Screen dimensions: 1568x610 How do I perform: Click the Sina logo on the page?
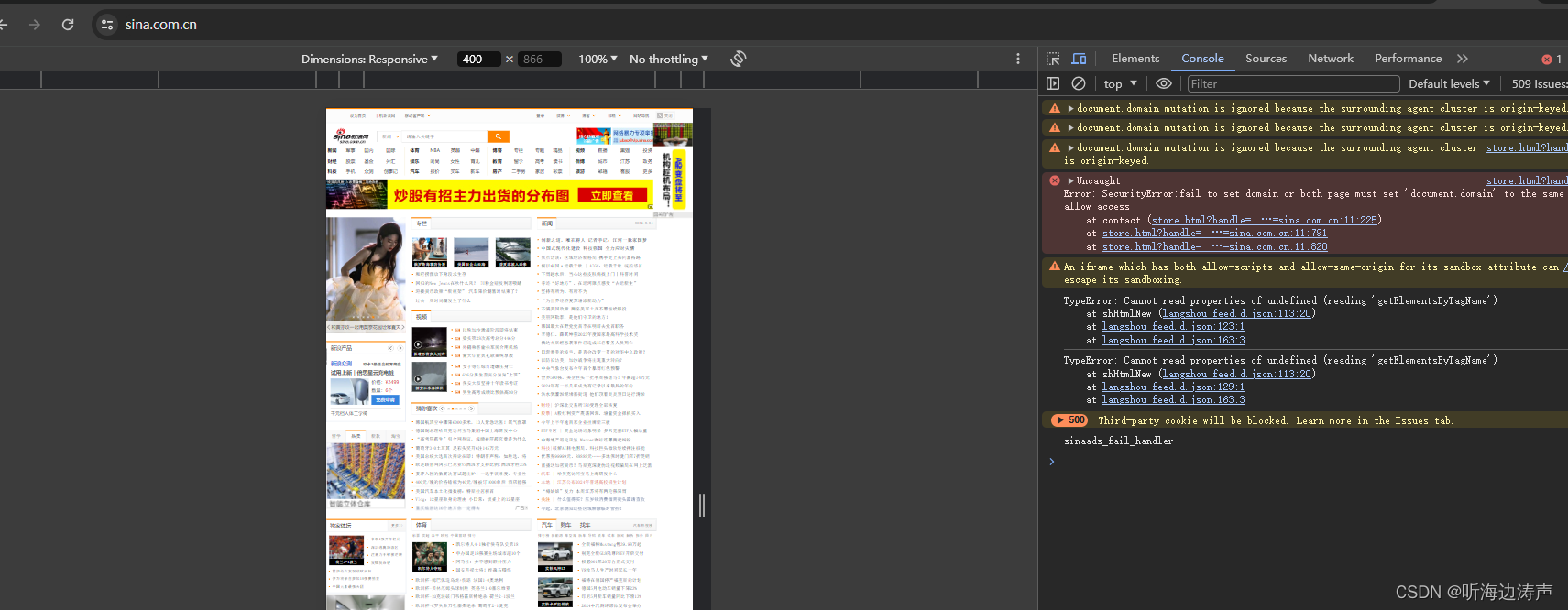click(350, 136)
